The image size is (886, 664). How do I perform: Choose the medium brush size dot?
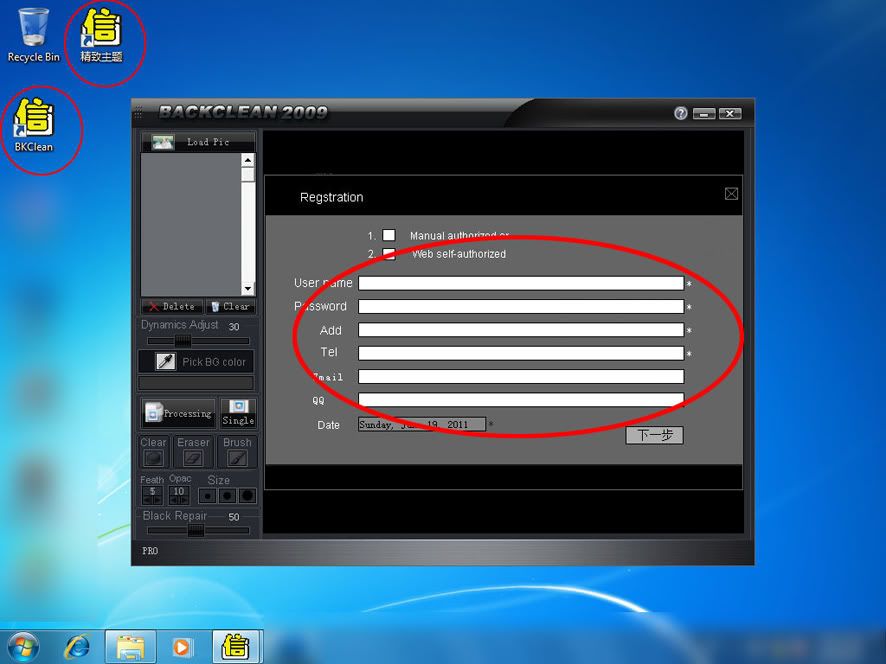point(227,496)
